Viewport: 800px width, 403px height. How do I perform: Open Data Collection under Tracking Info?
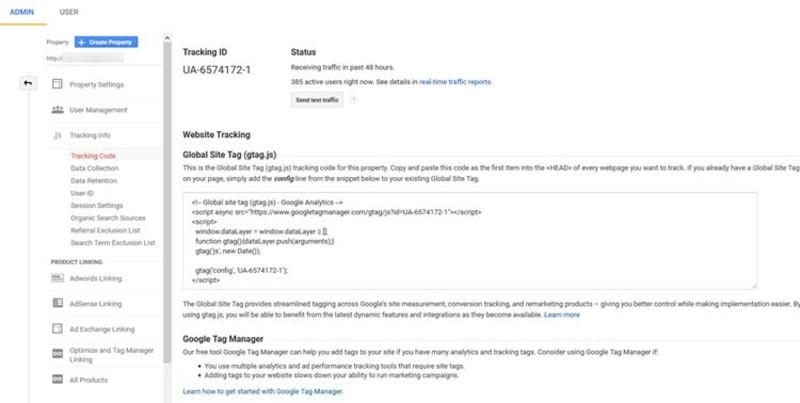[94, 168]
